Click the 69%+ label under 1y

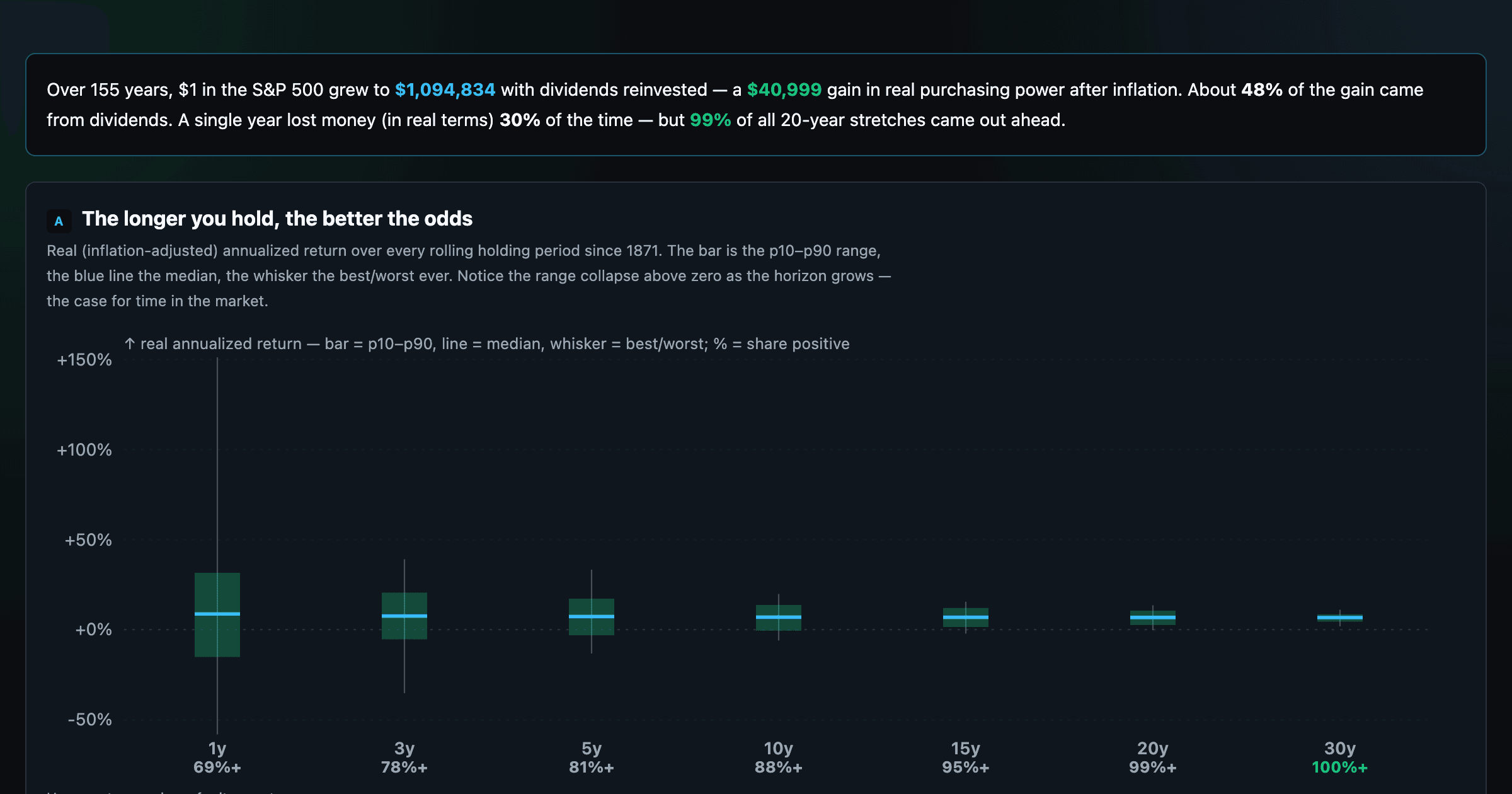click(217, 767)
